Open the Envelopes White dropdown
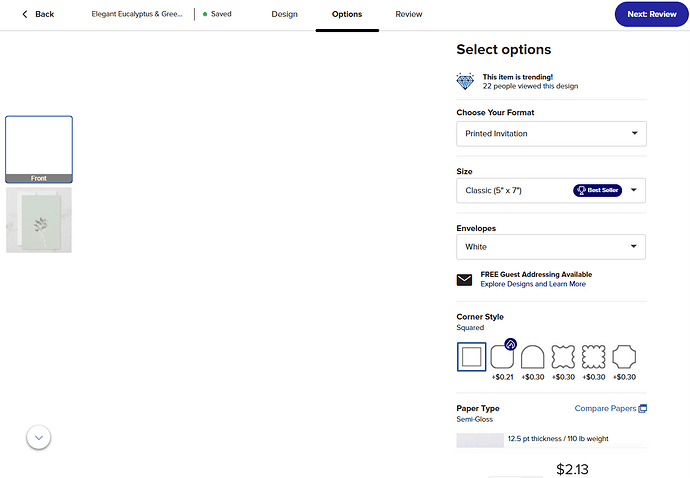This screenshot has height=478, width=690. click(x=551, y=247)
